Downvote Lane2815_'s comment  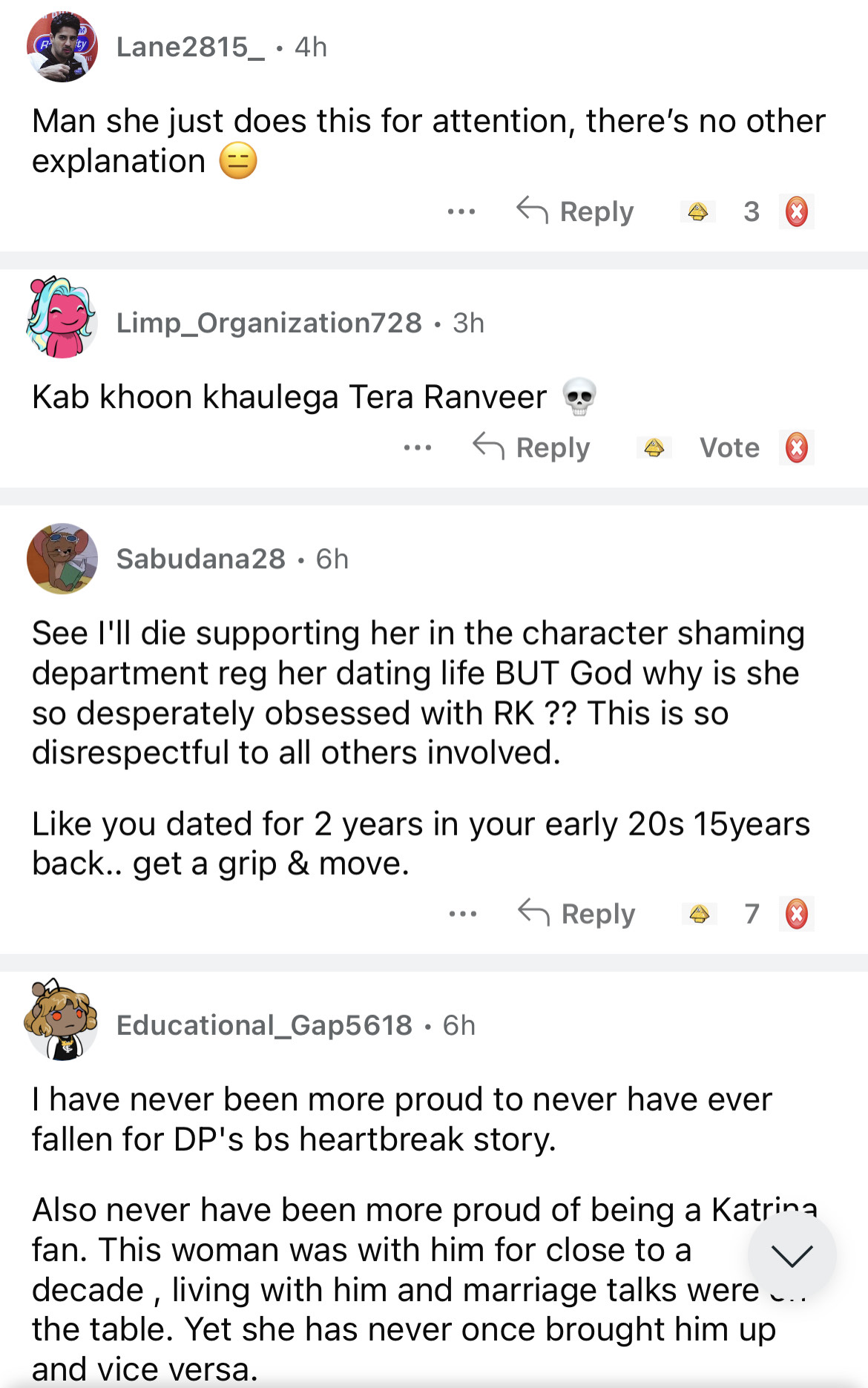click(796, 212)
